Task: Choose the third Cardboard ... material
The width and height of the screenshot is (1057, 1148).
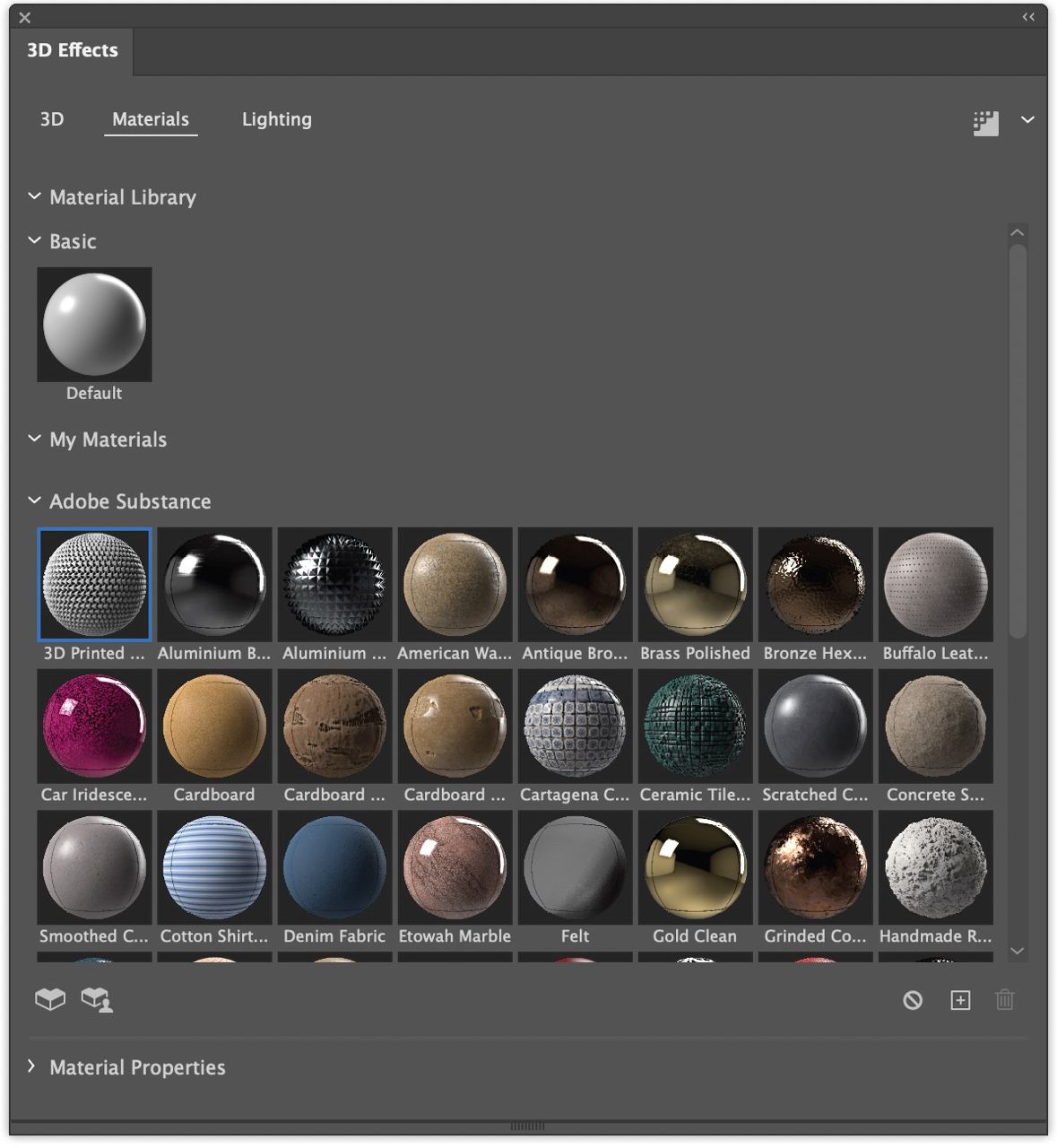Action: 455,726
